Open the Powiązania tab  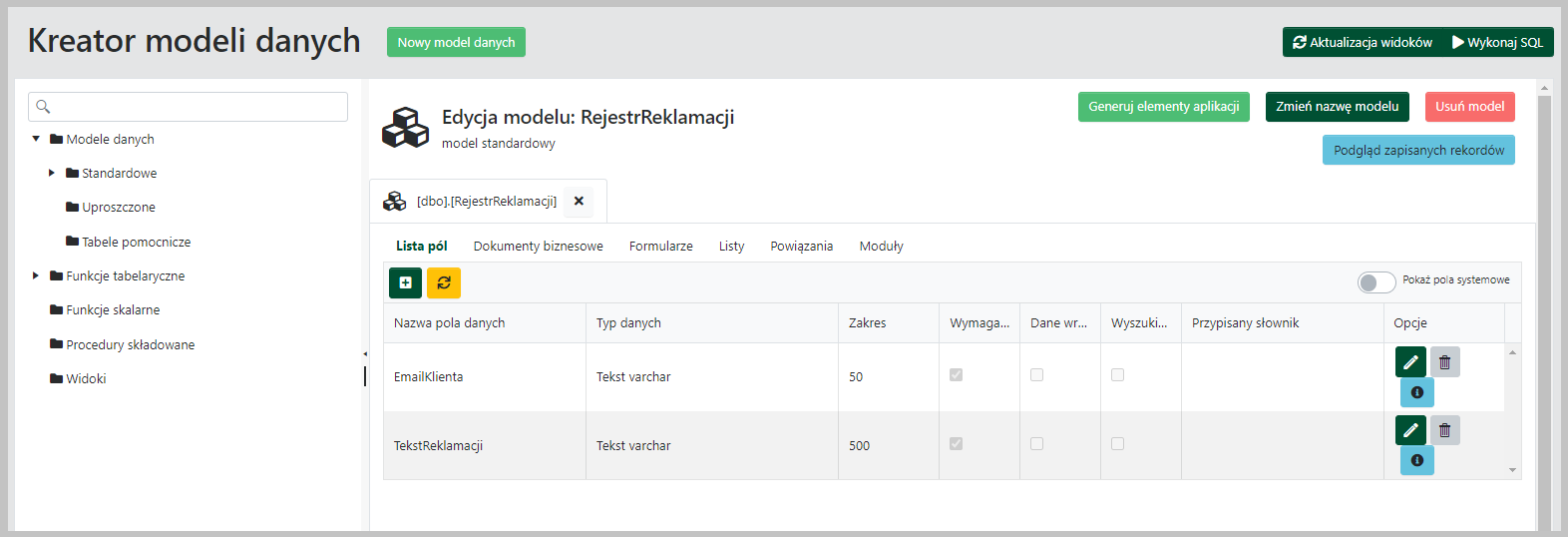pyautogui.click(x=801, y=247)
